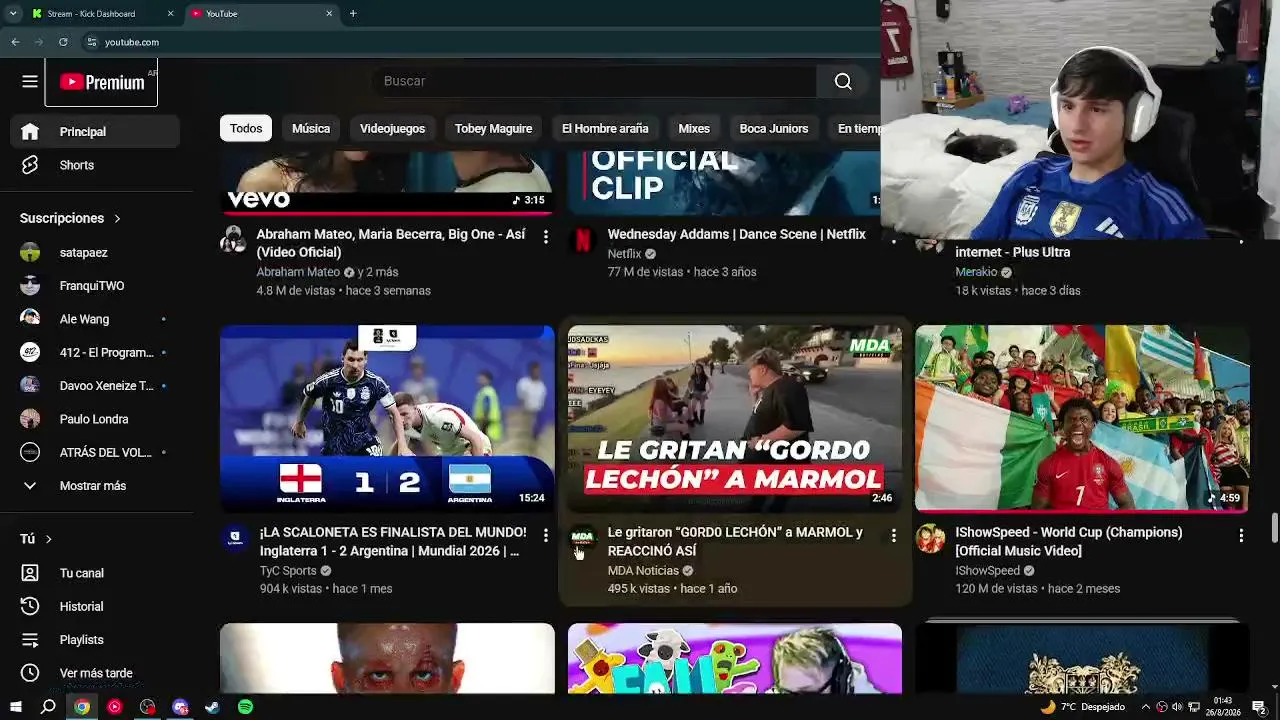
Task: Select the Música filter chip
Action: pos(311,128)
